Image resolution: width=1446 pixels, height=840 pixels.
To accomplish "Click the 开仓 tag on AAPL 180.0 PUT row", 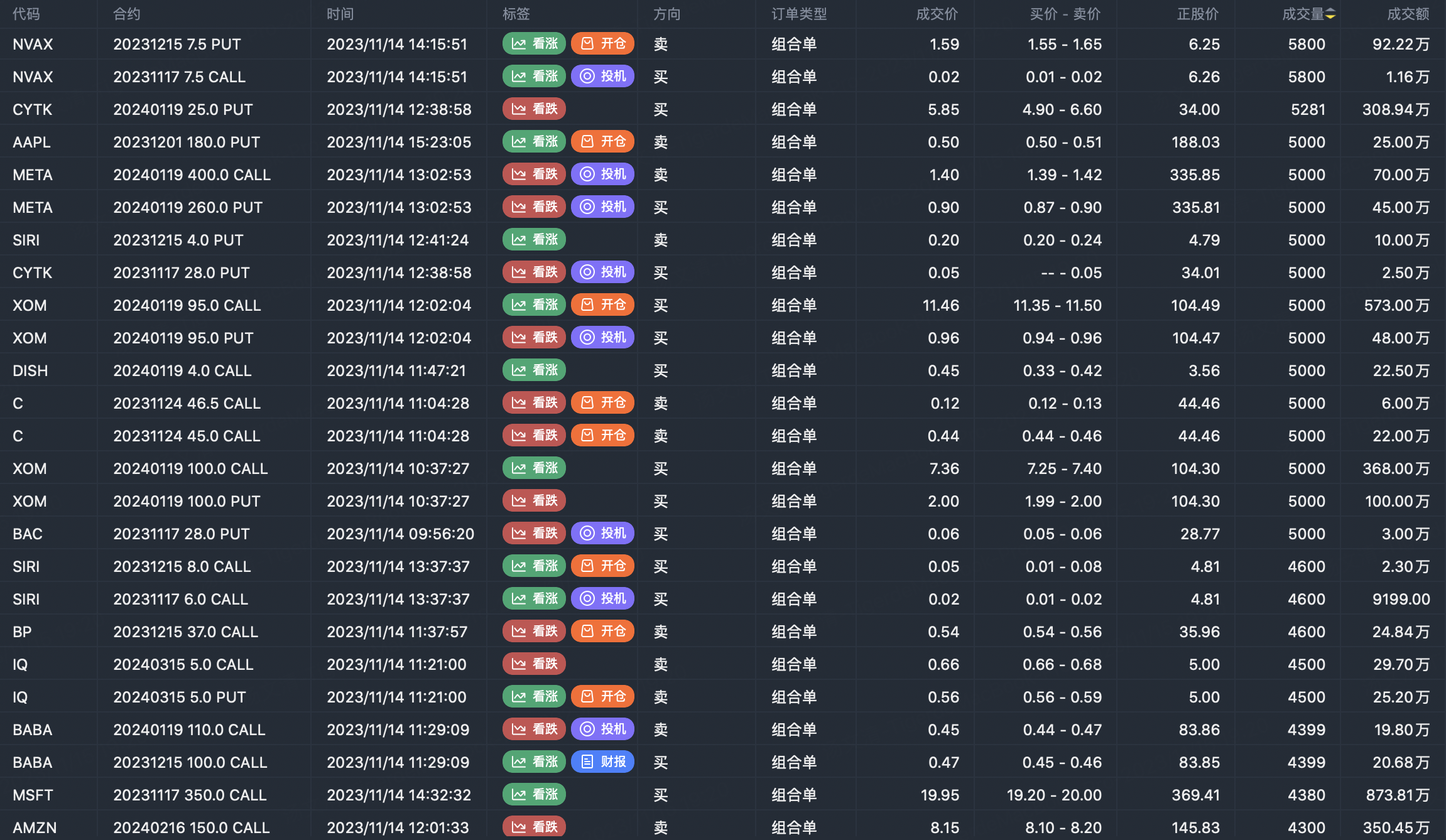I will pos(603,141).
